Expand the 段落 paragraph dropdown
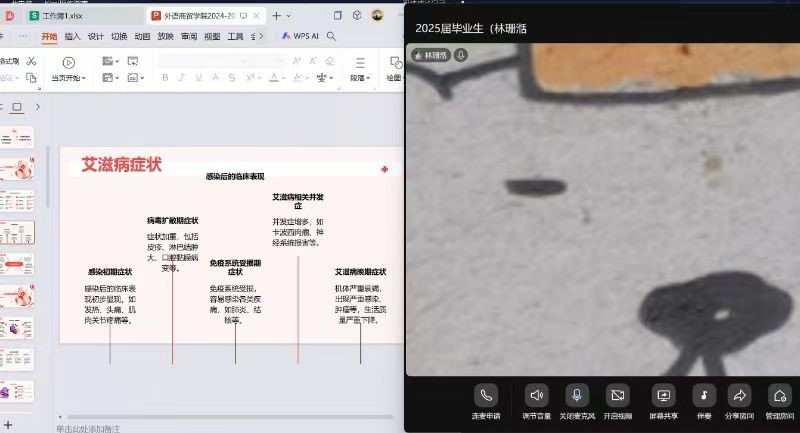 pyautogui.click(x=358, y=78)
